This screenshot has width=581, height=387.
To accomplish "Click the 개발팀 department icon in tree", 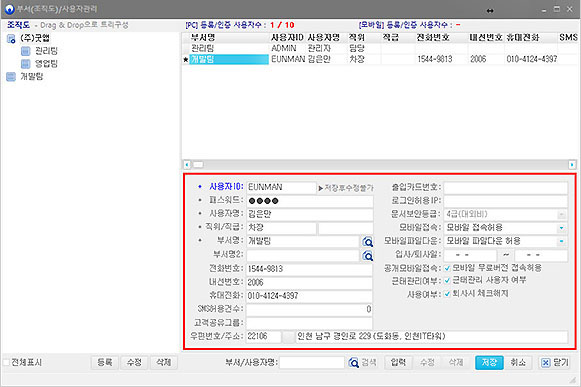I will 11,77.
